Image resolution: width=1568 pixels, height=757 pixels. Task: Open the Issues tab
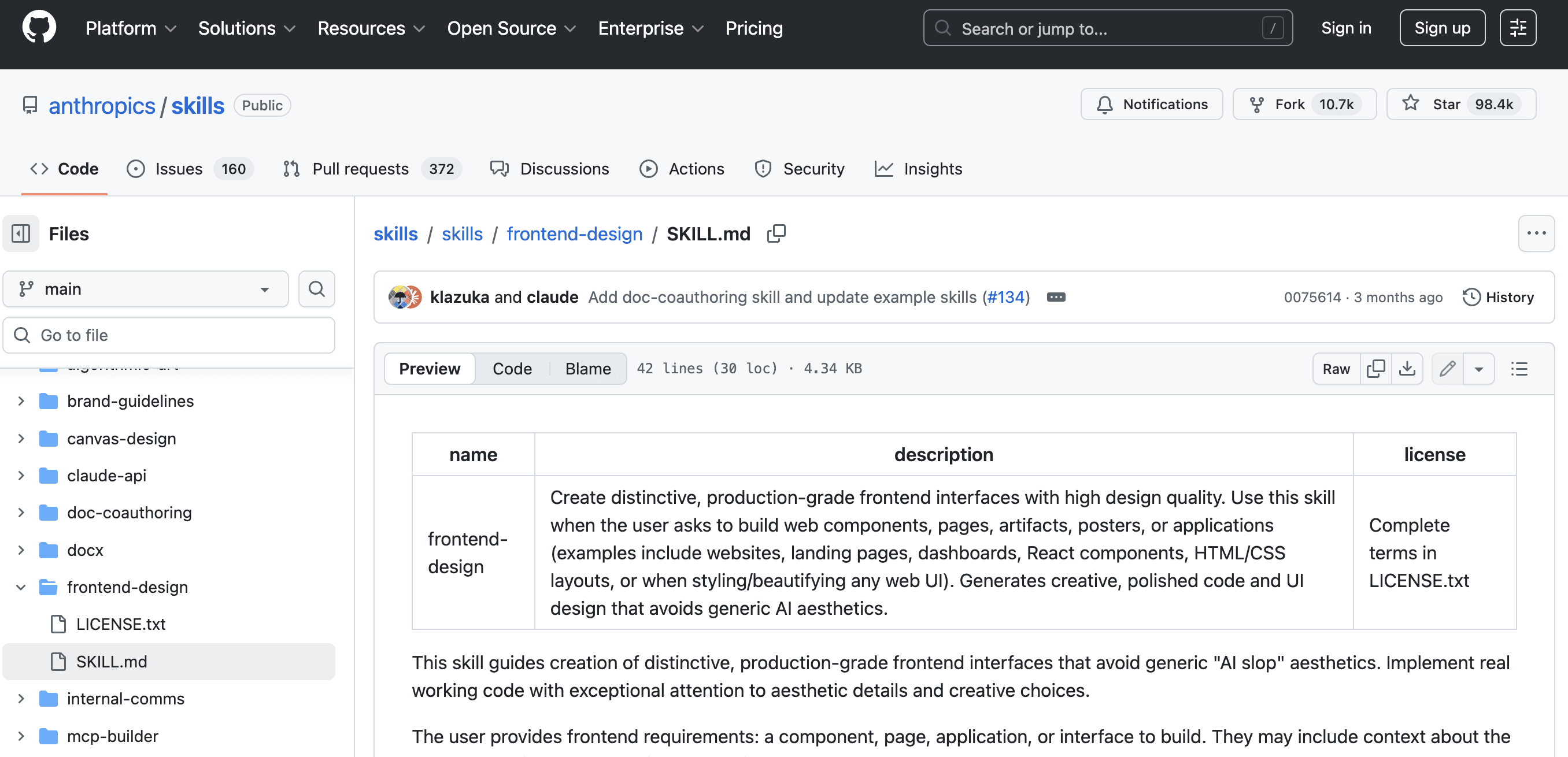(178, 169)
